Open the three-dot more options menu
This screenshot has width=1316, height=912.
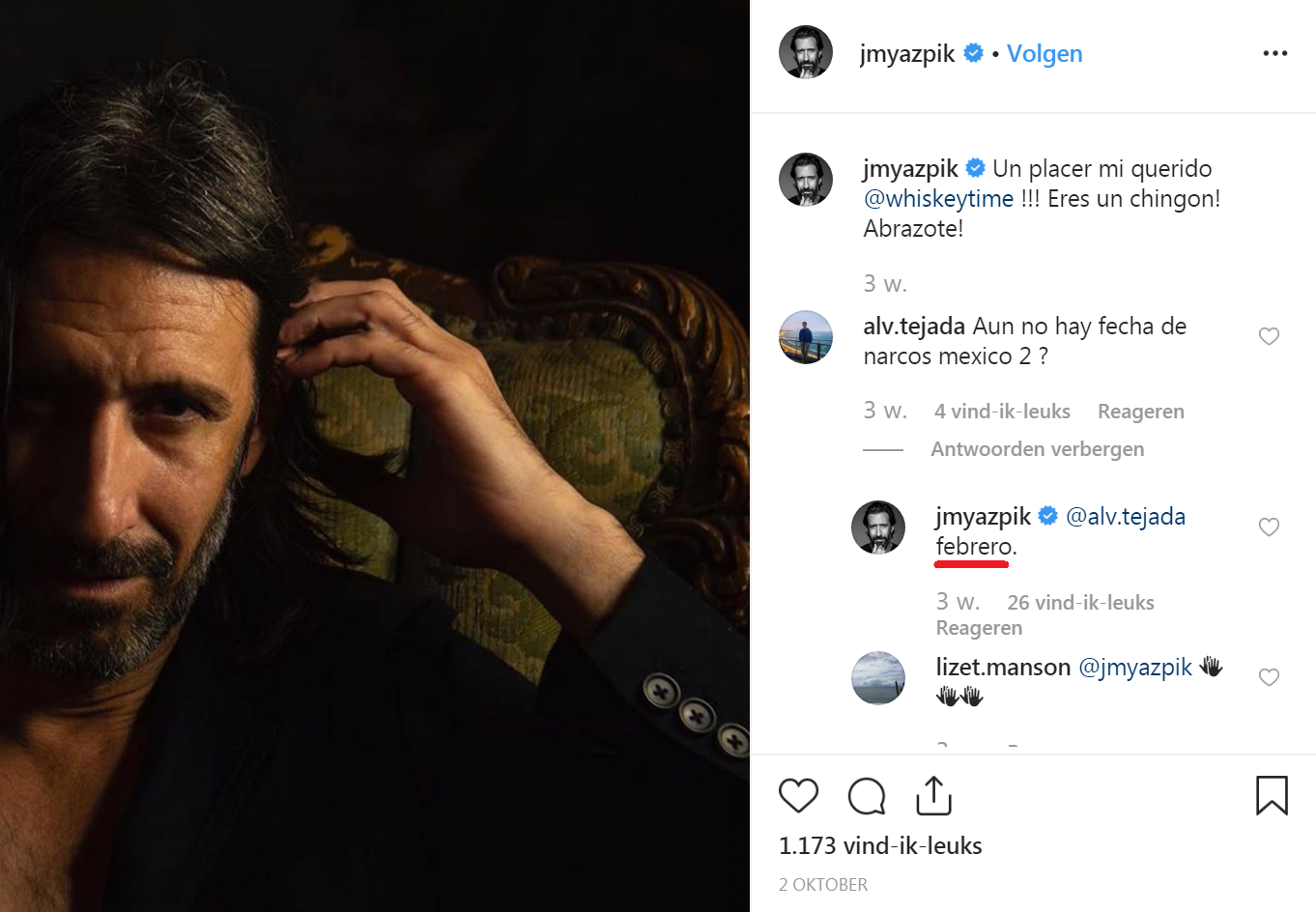[1274, 53]
